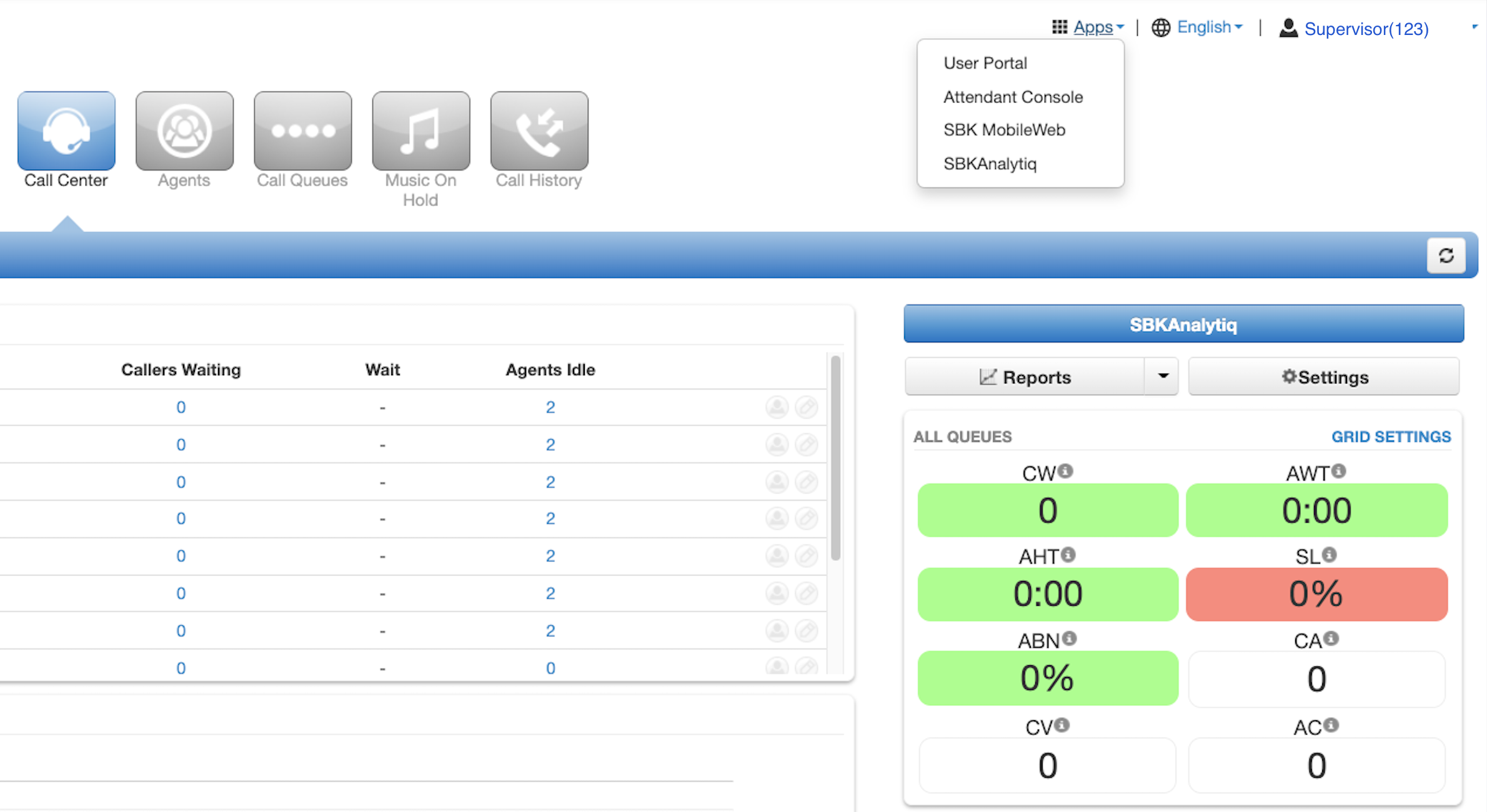Show info for the AWT metric
1487x812 pixels.
(1338, 471)
